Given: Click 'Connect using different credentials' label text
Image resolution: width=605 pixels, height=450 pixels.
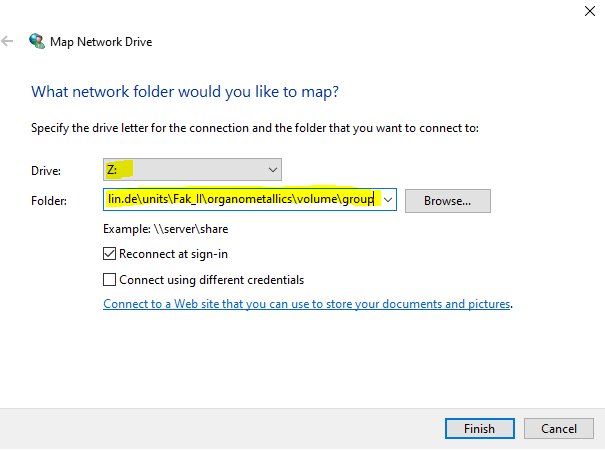Looking at the screenshot, I should pyautogui.click(x=211, y=279).
